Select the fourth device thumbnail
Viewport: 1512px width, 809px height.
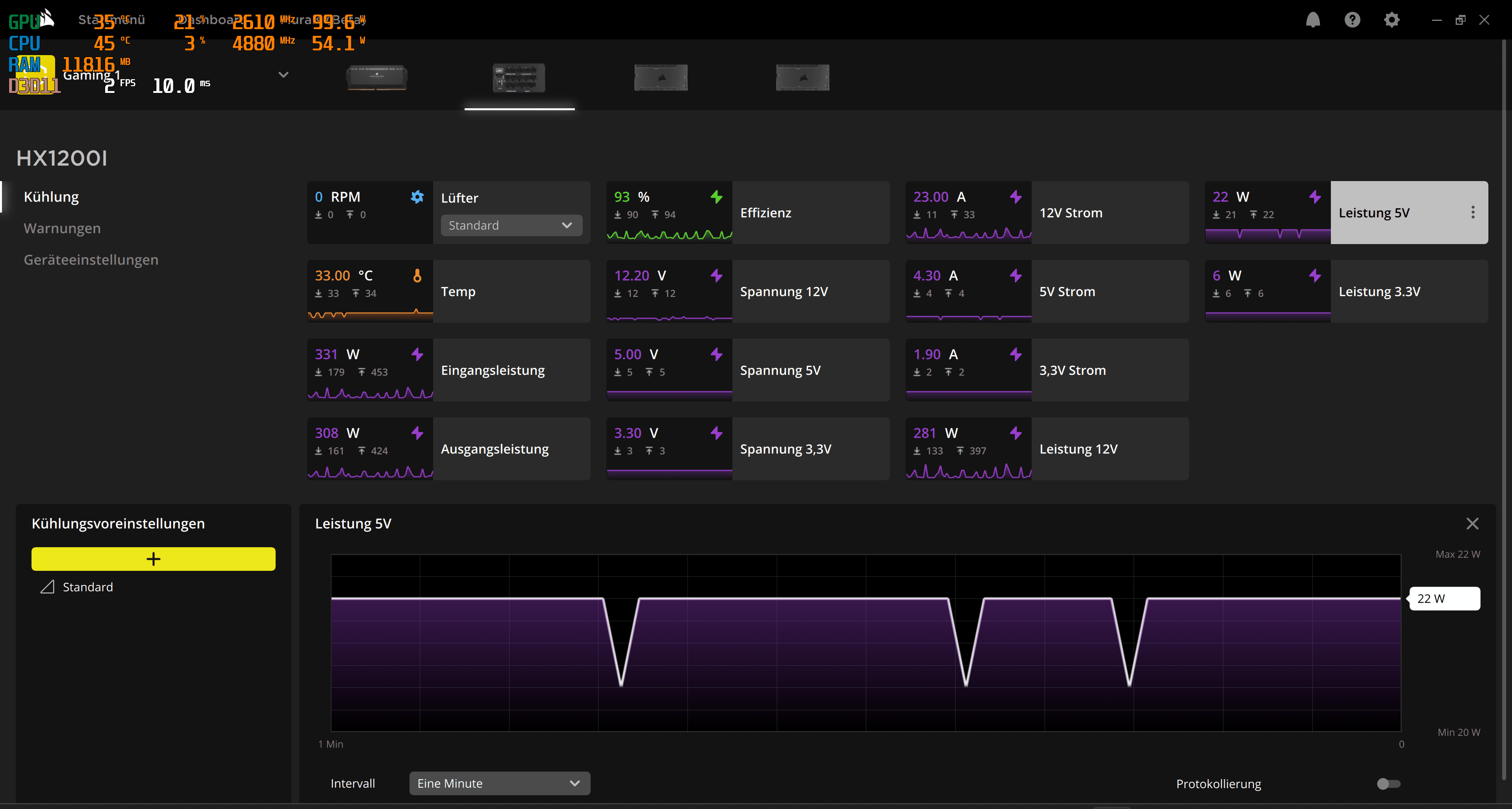(803, 78)
